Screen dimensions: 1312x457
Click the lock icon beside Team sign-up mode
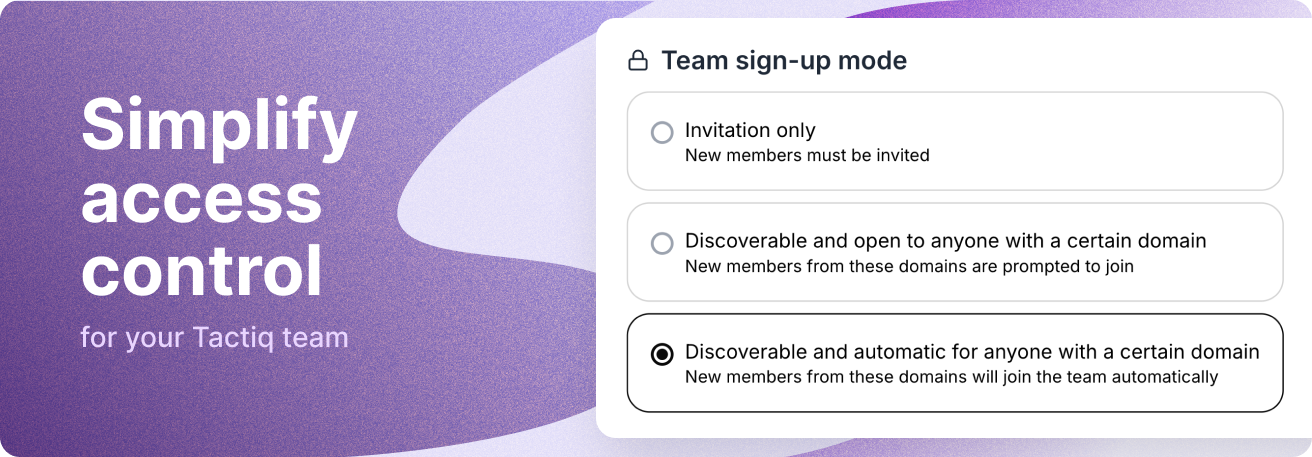click(x=637, y=61)
